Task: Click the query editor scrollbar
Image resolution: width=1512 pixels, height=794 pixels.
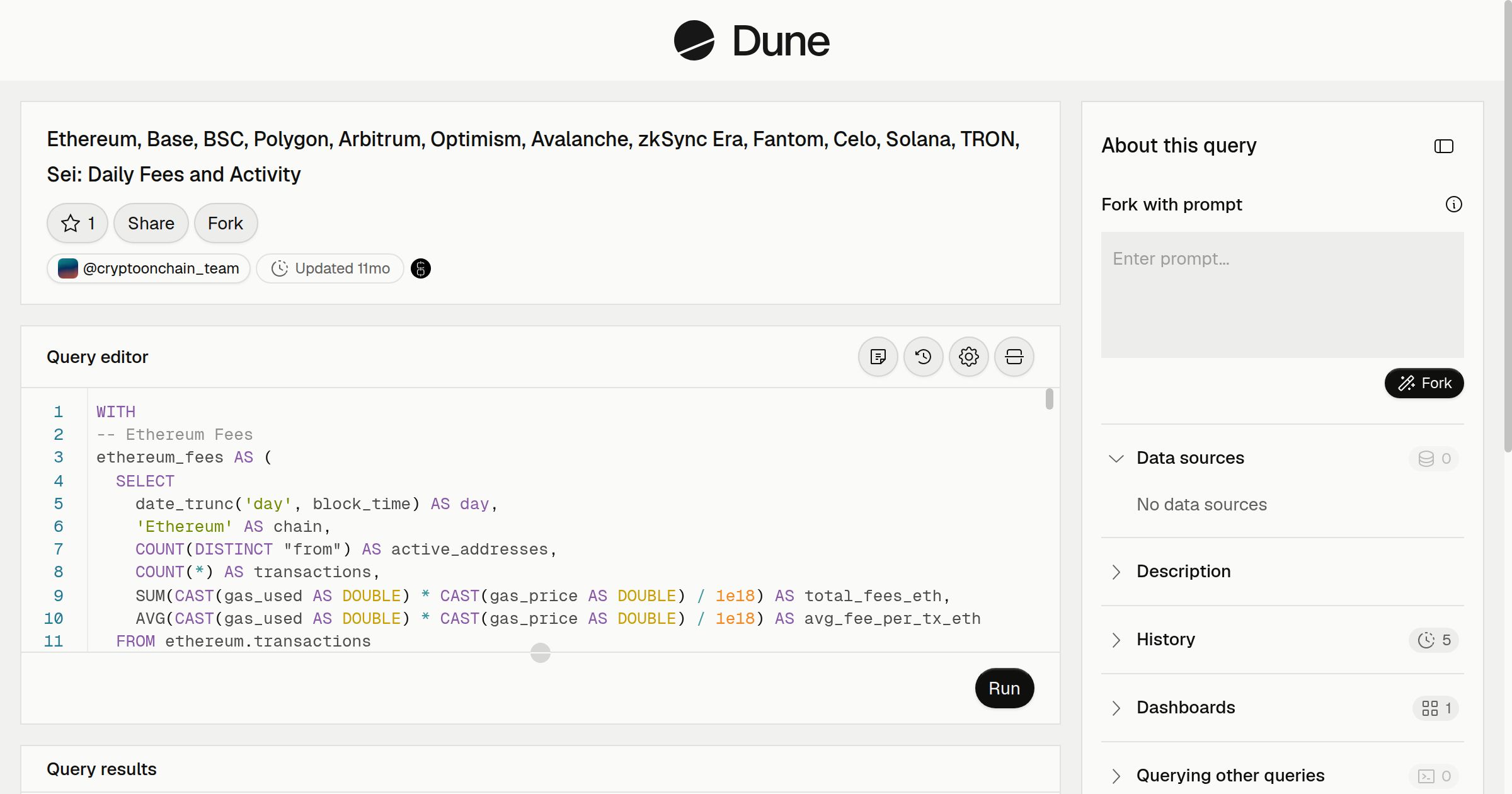Action: [x=1049, y=399]
